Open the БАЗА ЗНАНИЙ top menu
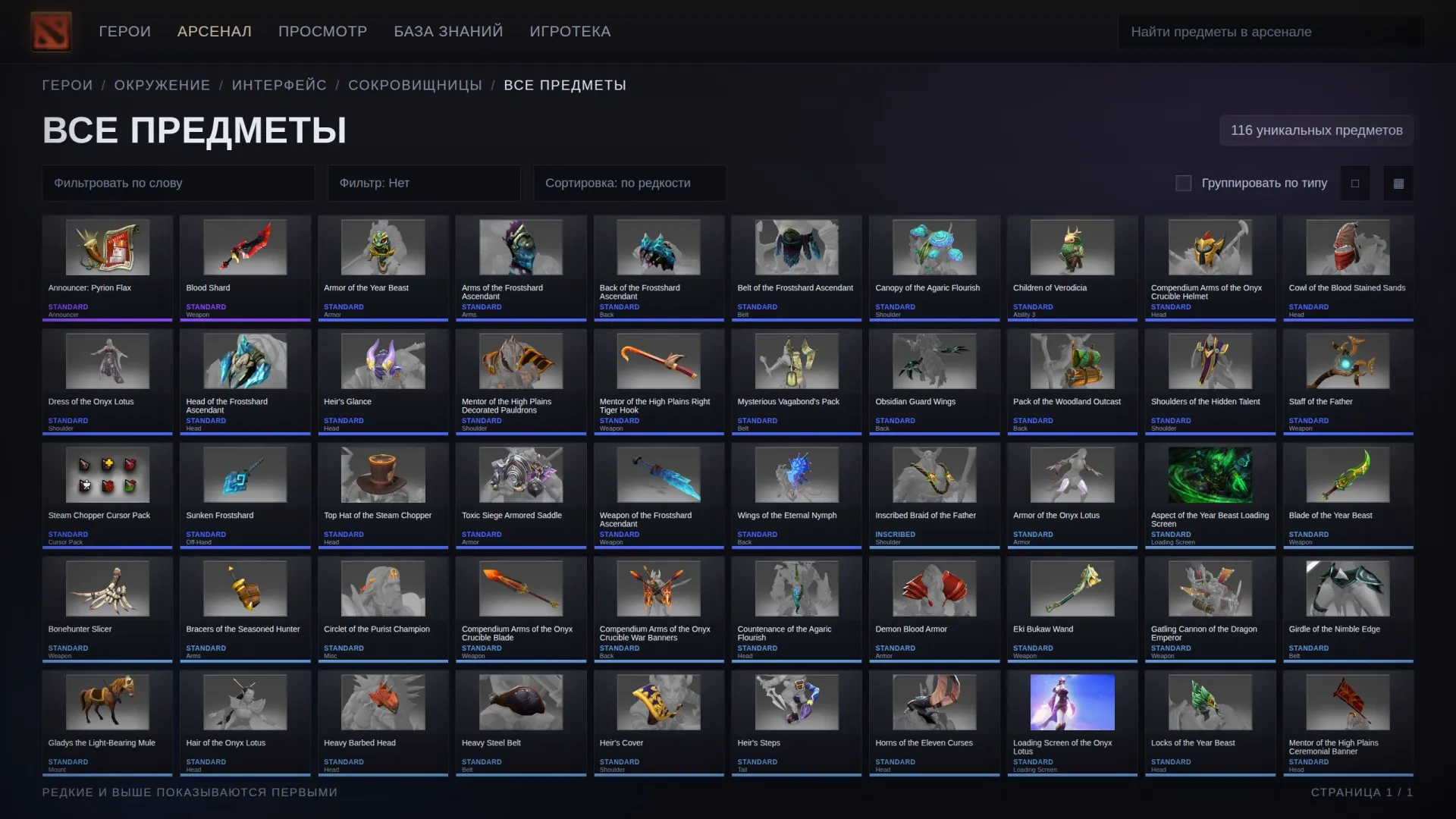Viewport: 1456px width, 819px height. (448, 31)
